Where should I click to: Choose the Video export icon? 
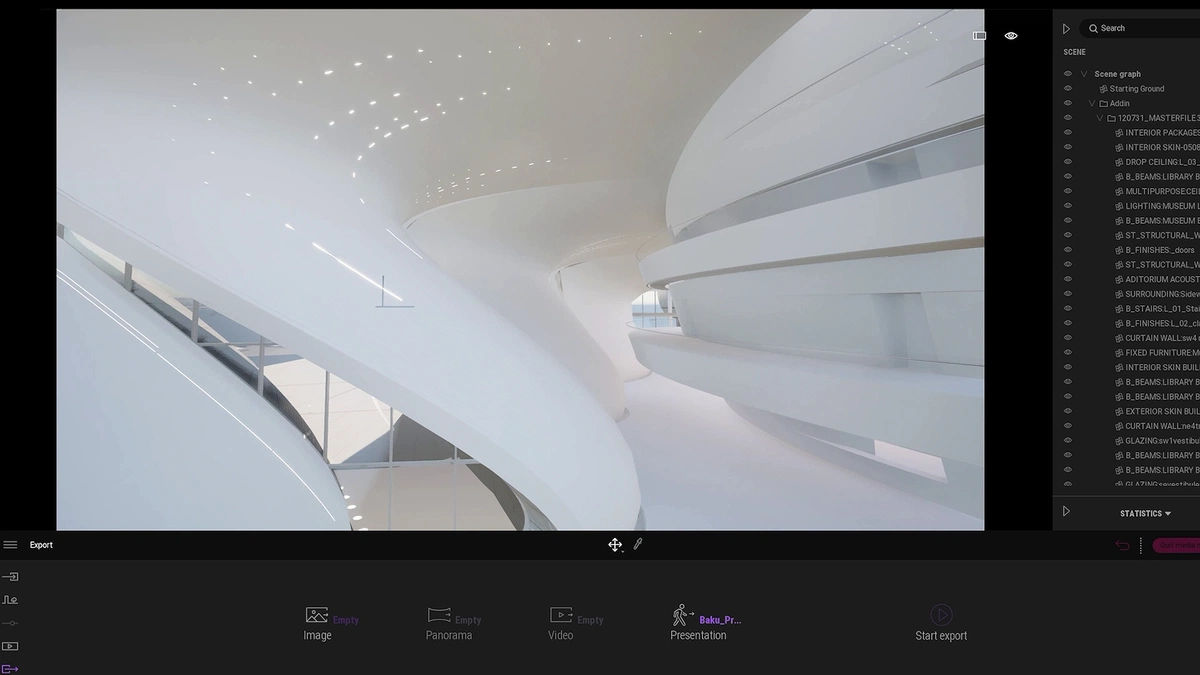[561, 615]
